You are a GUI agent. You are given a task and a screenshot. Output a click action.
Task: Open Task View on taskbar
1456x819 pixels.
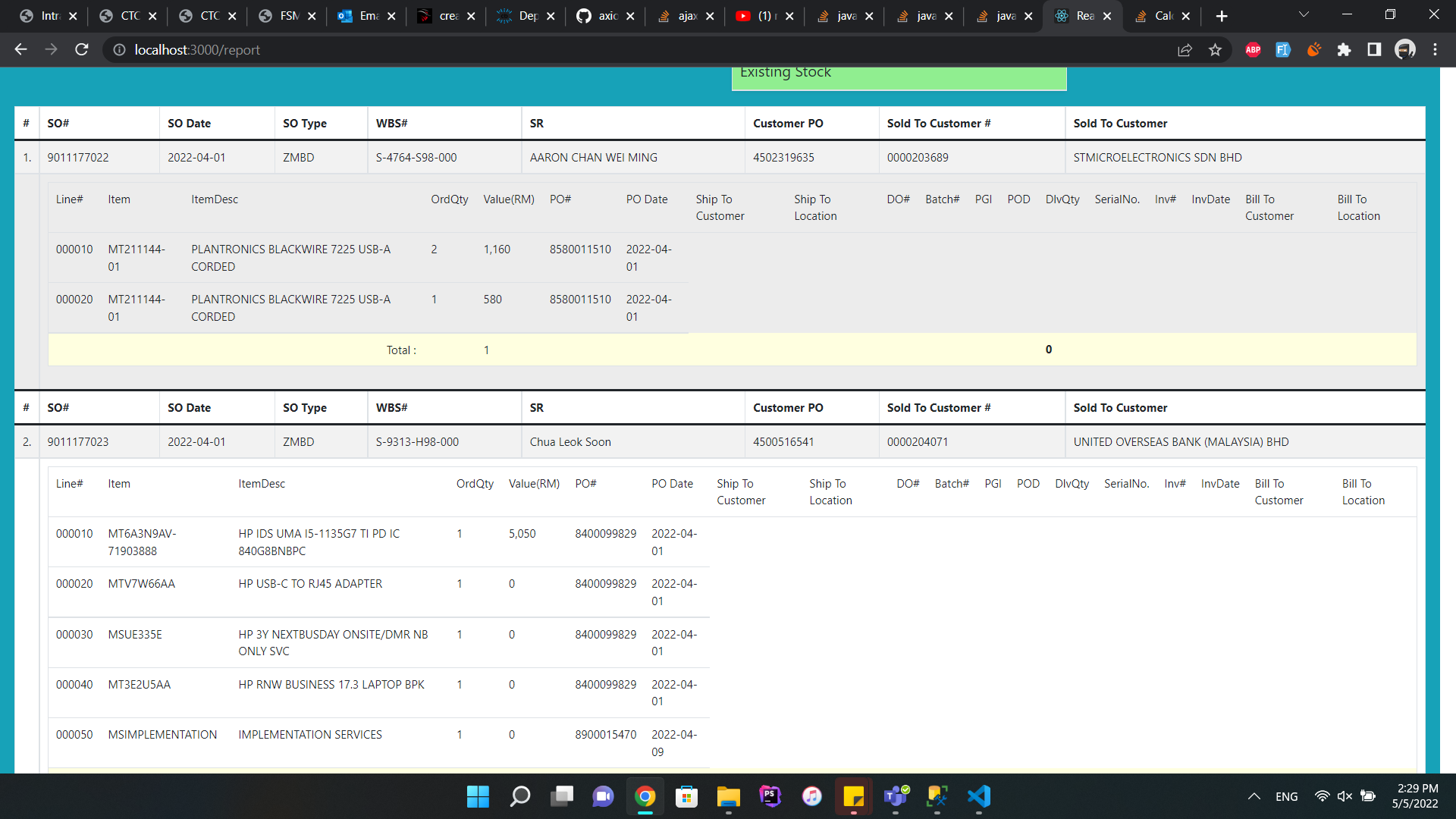[x=562, y=796]
